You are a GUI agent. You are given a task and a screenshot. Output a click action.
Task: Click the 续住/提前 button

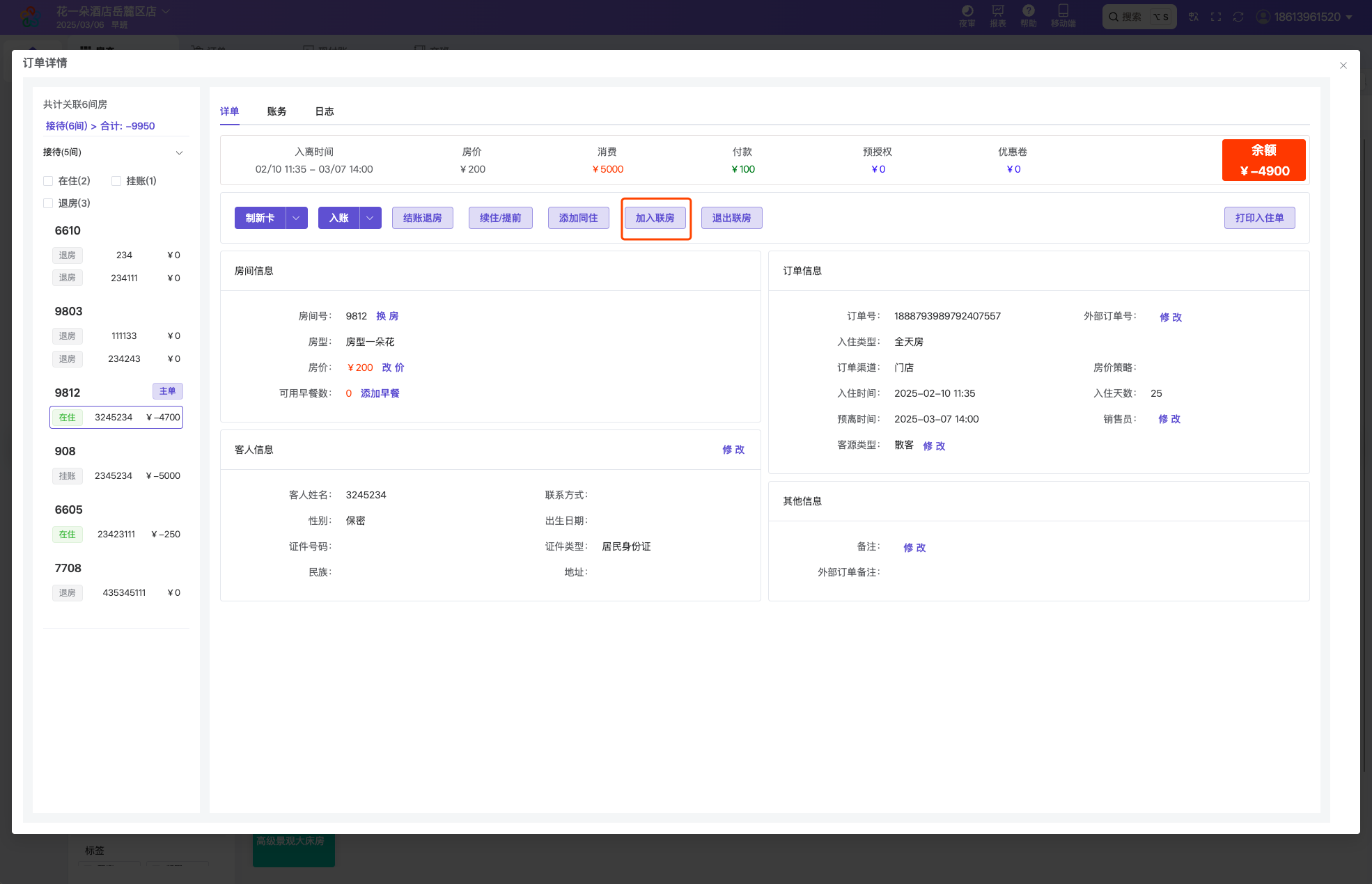point(501,218)
